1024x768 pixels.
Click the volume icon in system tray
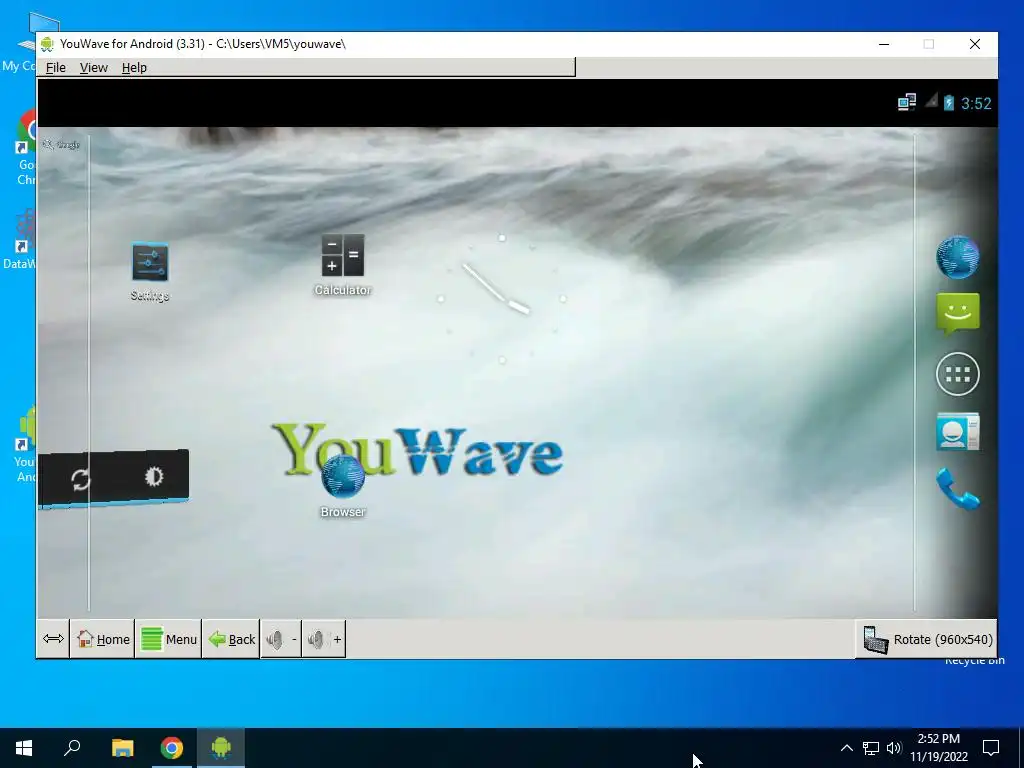tap(894, 748)
